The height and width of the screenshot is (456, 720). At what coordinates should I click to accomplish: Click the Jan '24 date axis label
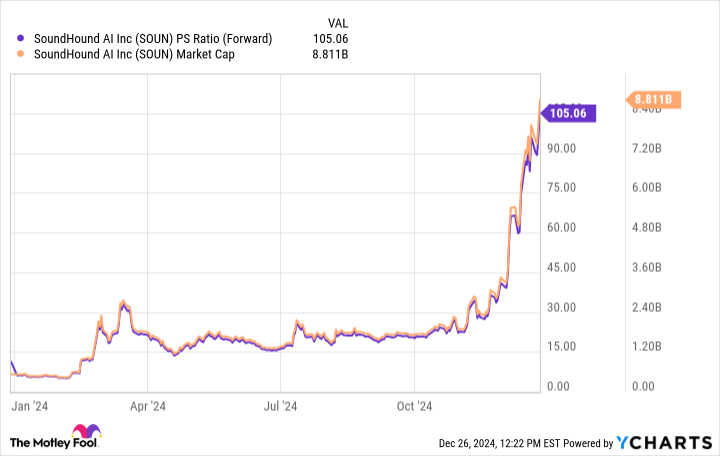point(29,406)
